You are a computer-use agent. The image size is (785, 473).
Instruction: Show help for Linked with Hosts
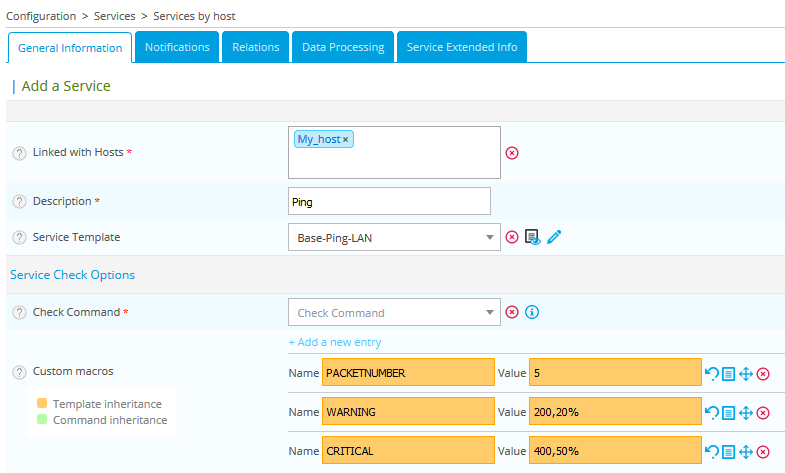click(19, 153)
